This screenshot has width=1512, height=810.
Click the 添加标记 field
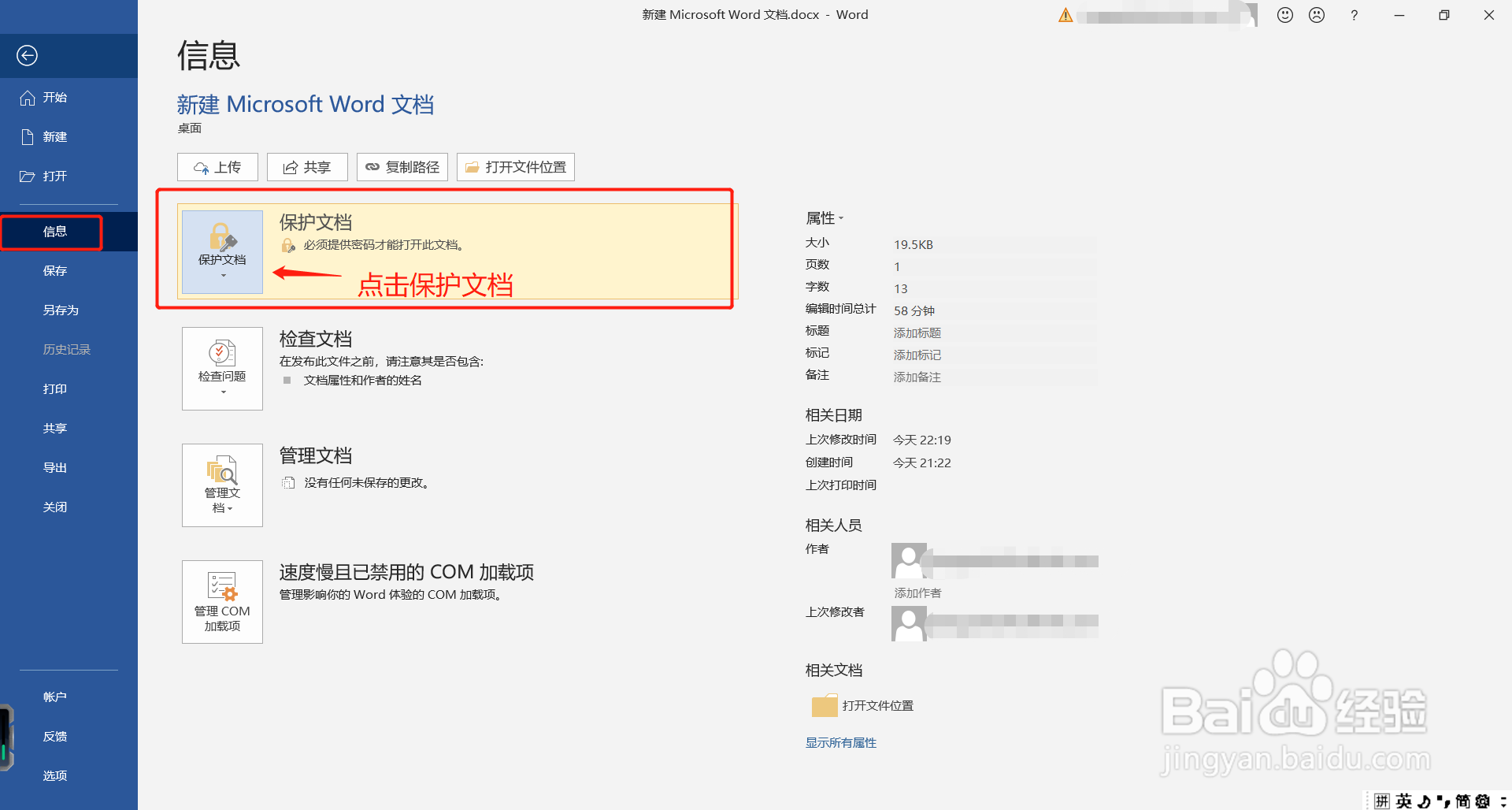994,355
